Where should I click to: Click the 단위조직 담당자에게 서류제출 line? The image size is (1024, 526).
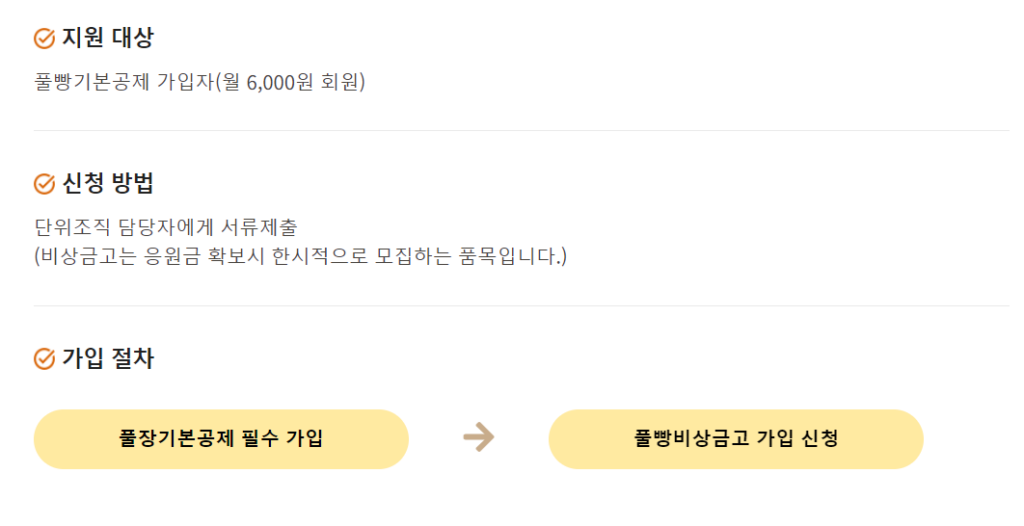coord(165,227)
